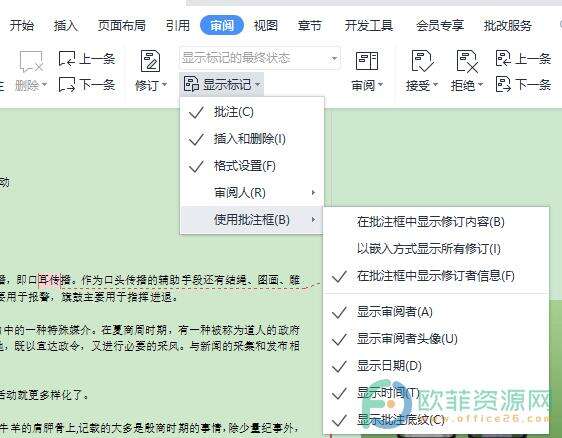
Task: Go to previous comment with 上一条 icon
Action: click(67, 59)
